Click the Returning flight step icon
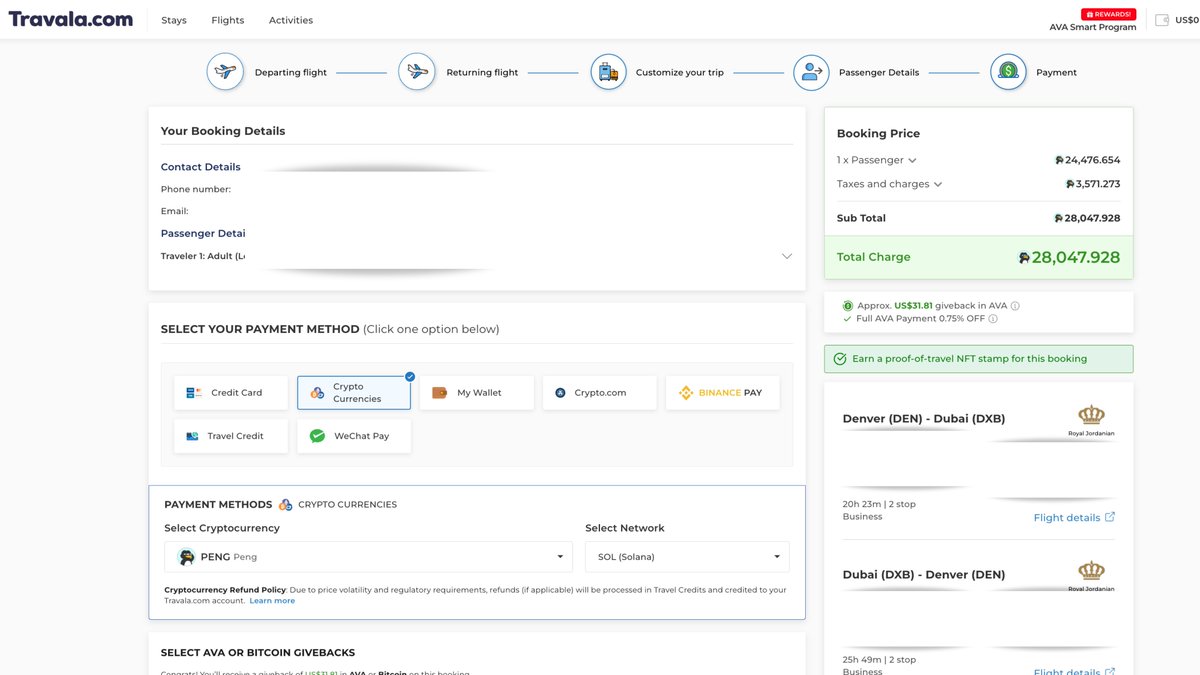This screenshot has height=675, width=1200. (417, 72)
